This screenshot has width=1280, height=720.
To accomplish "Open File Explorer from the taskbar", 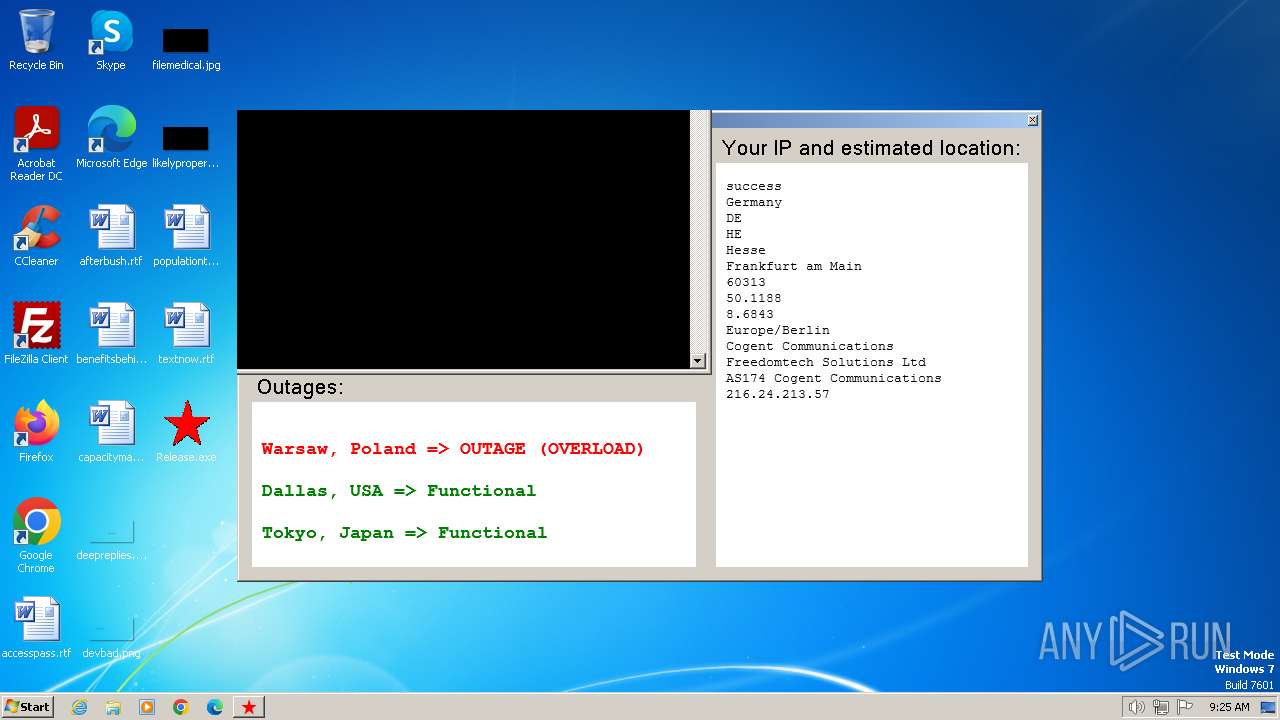I will 113,707.
